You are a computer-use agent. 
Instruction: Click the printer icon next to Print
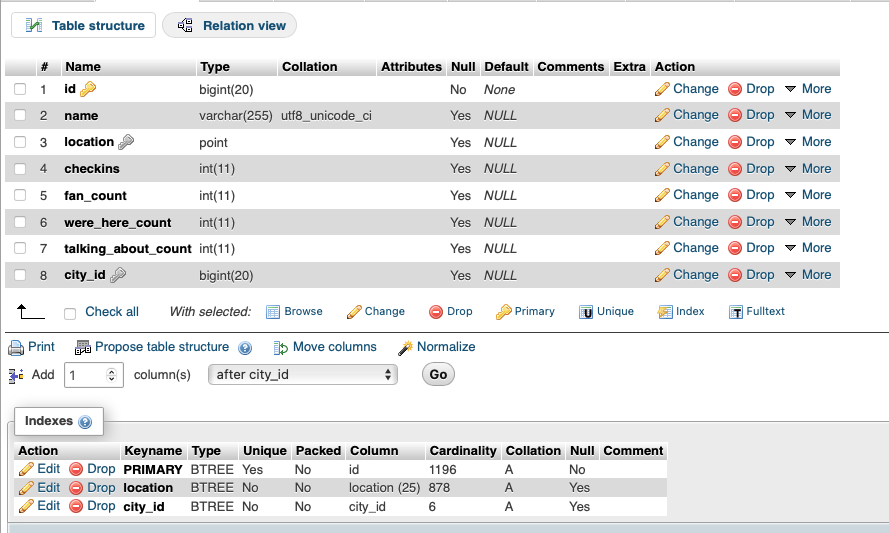tap(16, 348)
